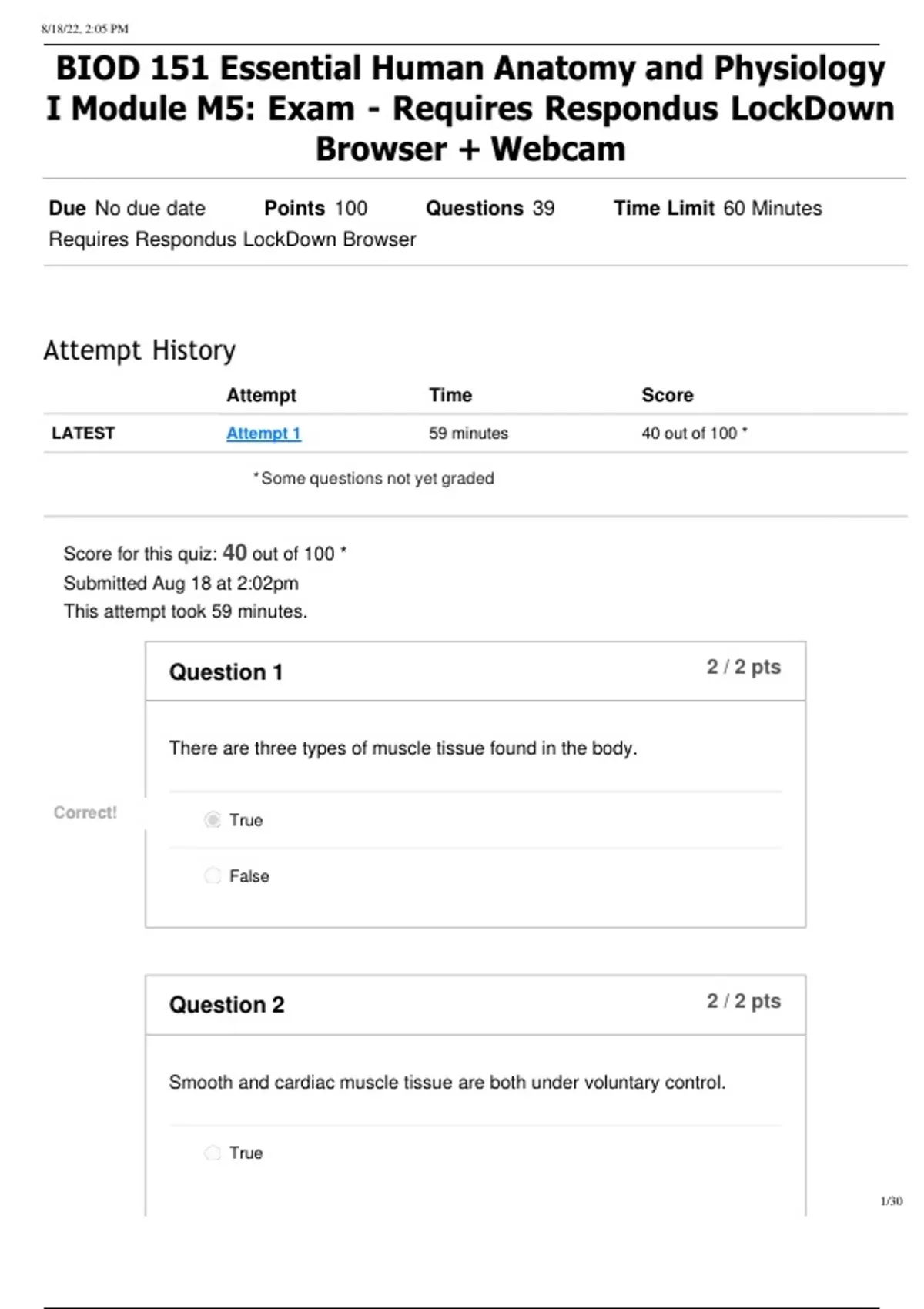This screenshot has height=1309, width=924.
Task: Click the Questions 39 label
Action: pos(490,209)
